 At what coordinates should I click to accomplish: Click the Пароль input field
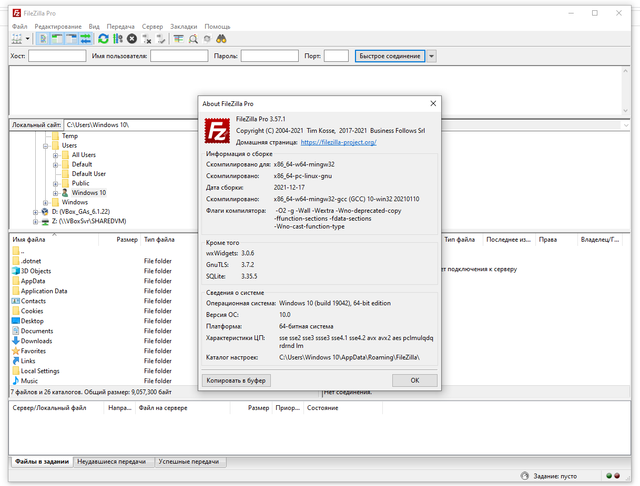pyautogui.click(x=270, y=56)
